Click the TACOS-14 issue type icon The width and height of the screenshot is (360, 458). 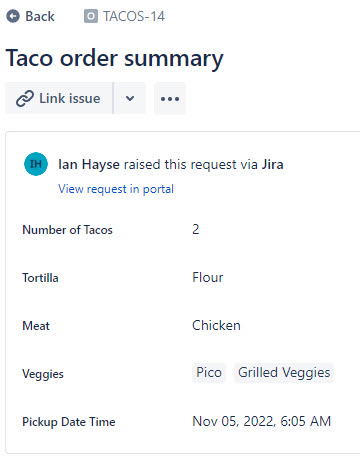click(91, 16)
